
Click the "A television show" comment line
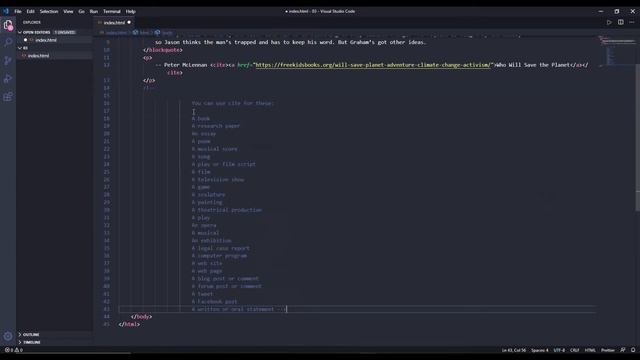click(x=218, y=180)
